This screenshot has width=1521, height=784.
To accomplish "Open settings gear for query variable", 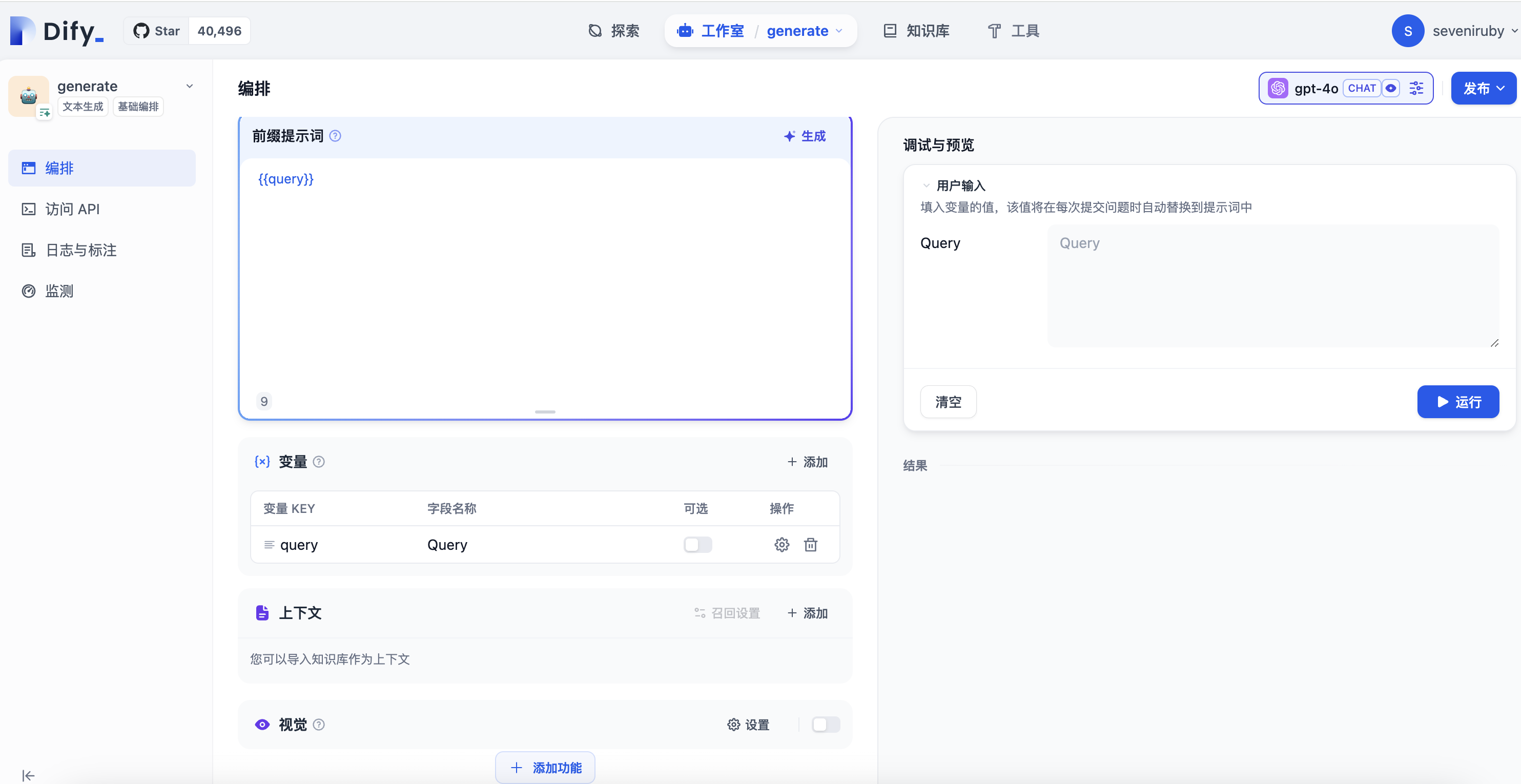I will coord(782,544).
